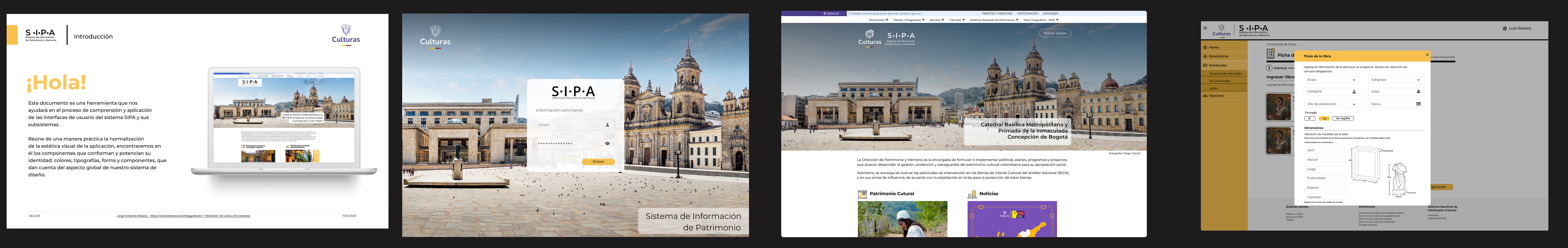The image size is (1568, 248).
Task: Click the Ancho* input field under Dimensiones
Action: point(1325,160)
